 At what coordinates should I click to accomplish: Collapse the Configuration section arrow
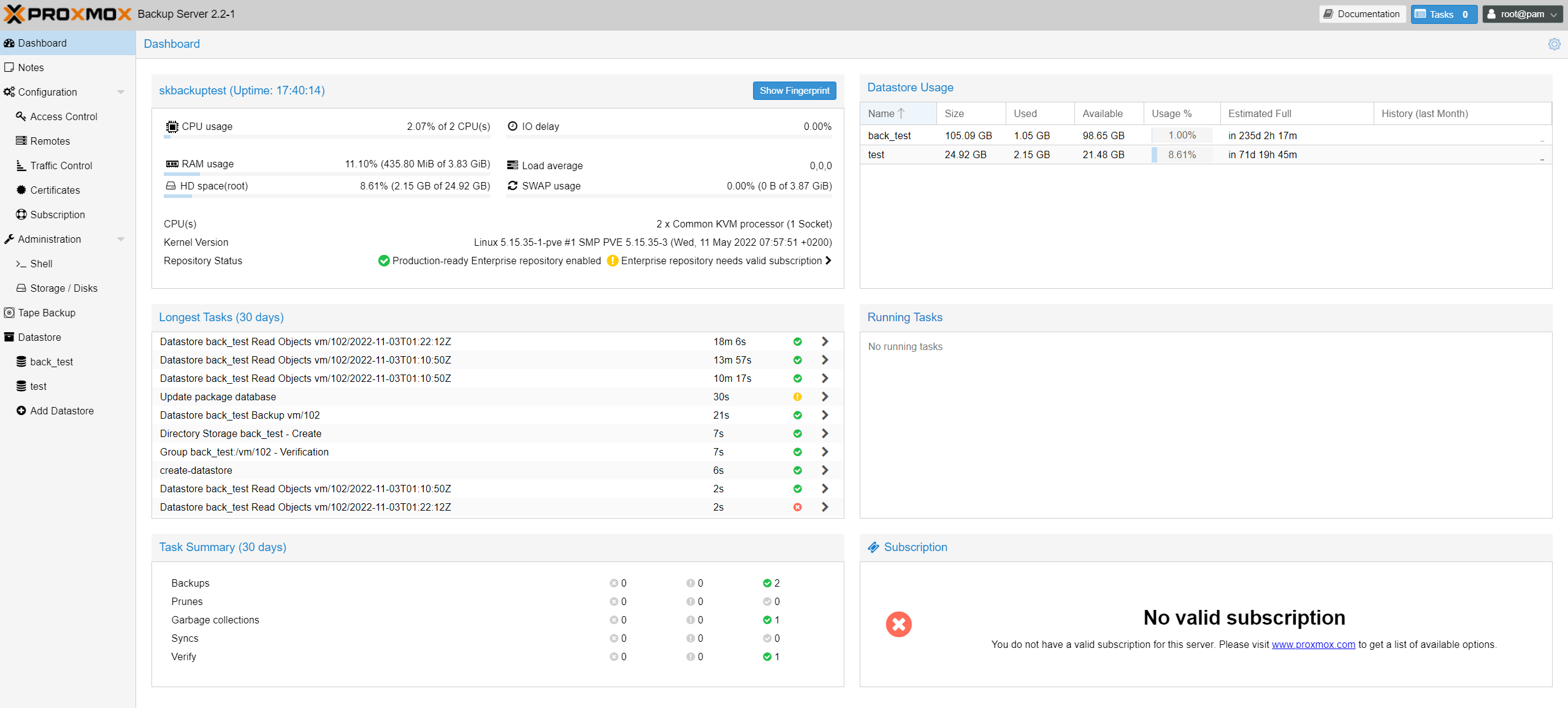(x=121, y=92)
